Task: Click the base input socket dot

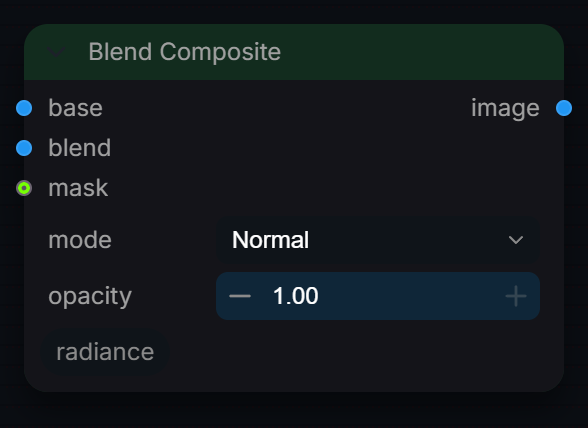Action: [24, 108]
